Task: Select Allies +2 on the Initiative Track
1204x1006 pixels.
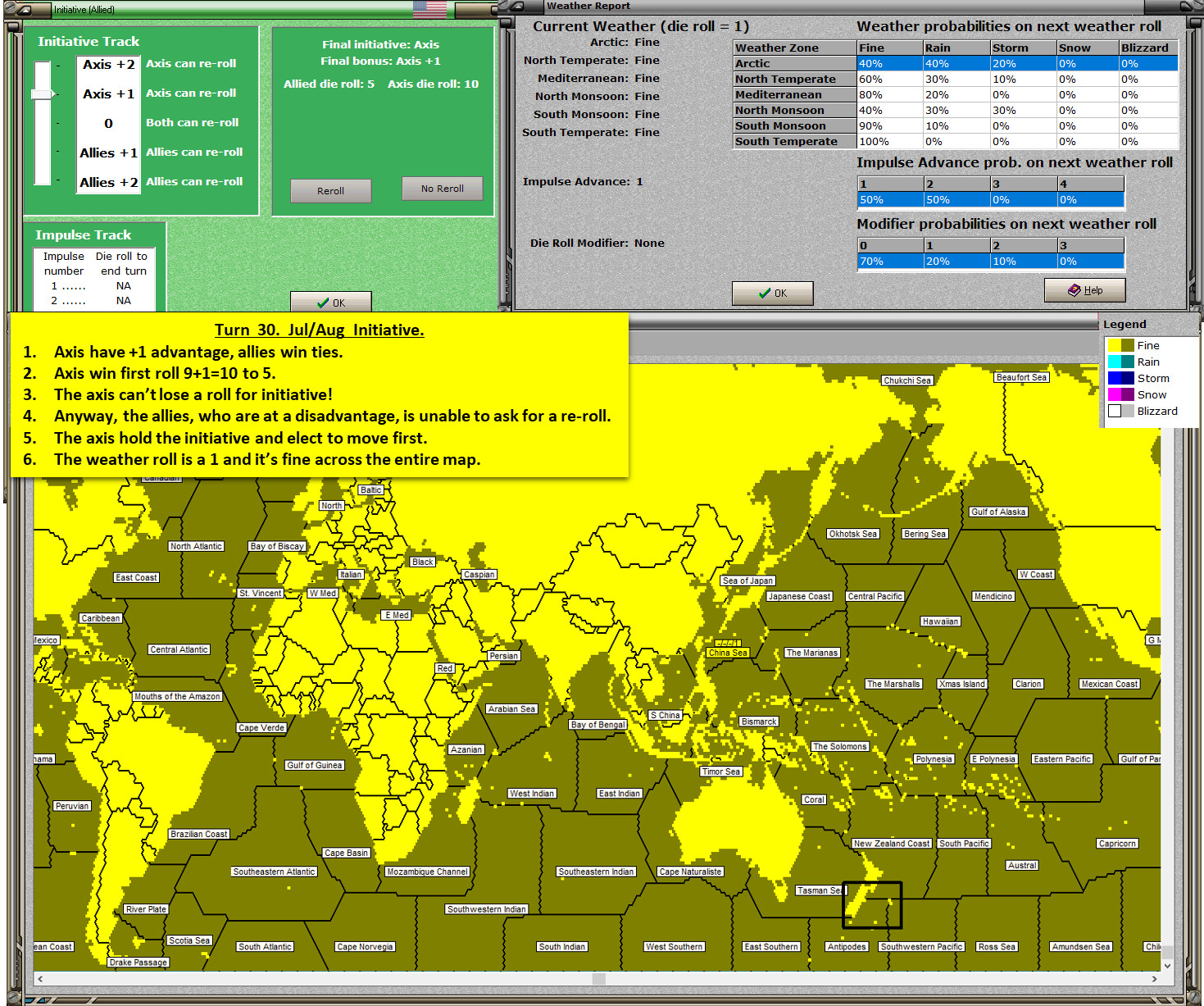Action: (x=108, y=183)
